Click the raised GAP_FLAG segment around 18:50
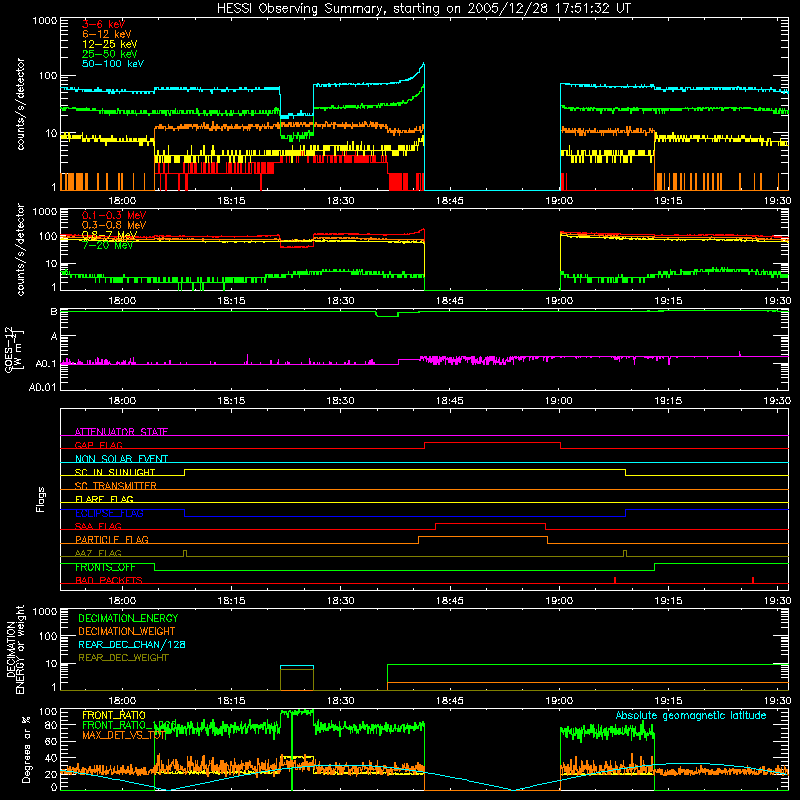This screenshot has width=800, height=800. [492, 443]
